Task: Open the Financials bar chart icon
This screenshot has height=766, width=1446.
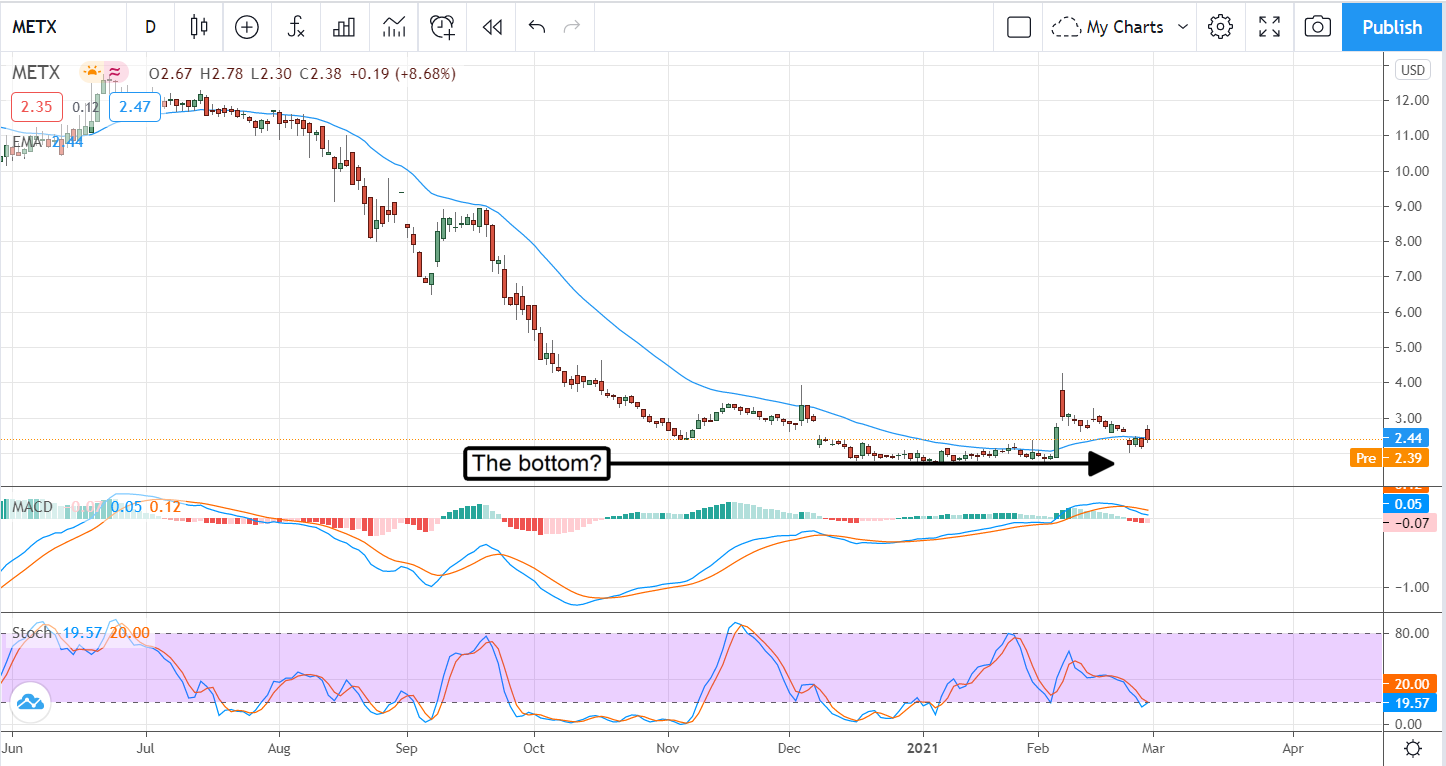Action: pyautogui.click(x=344, y=27)
